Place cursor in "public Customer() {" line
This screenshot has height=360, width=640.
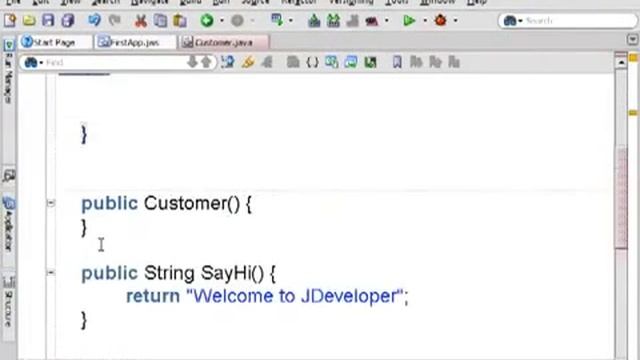coord(167,203)
